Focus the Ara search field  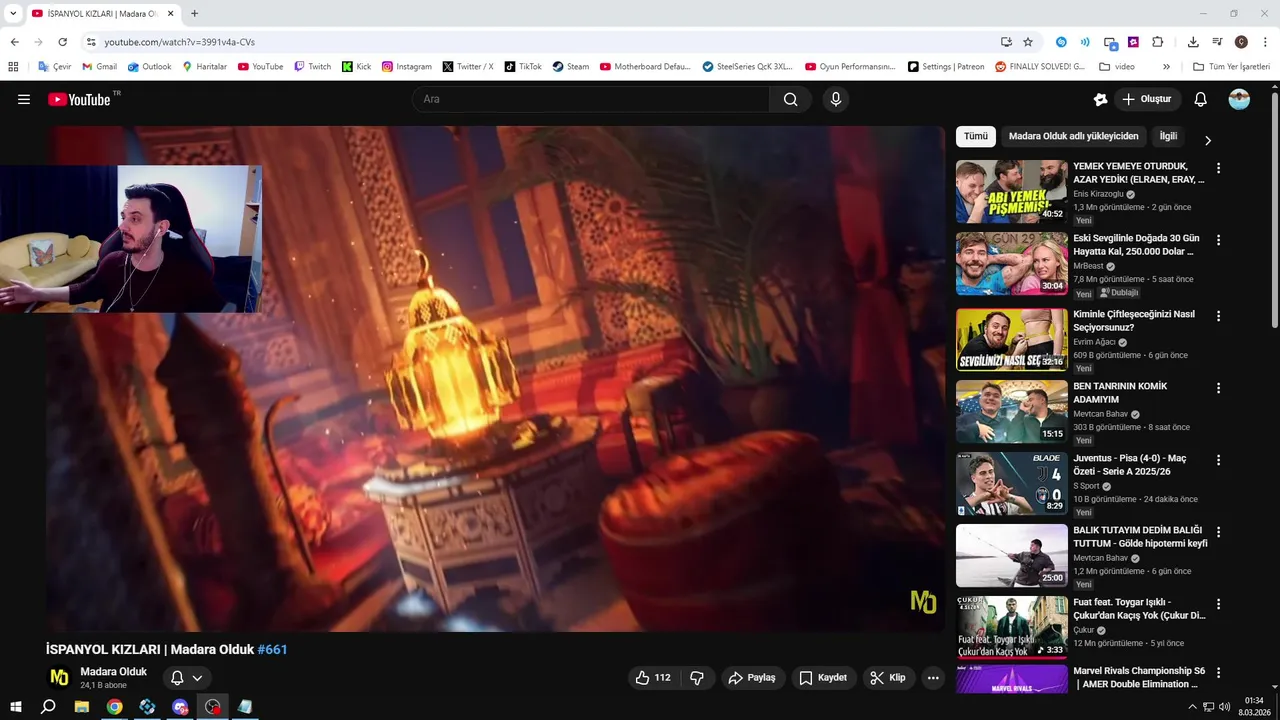tap(590, 99)
